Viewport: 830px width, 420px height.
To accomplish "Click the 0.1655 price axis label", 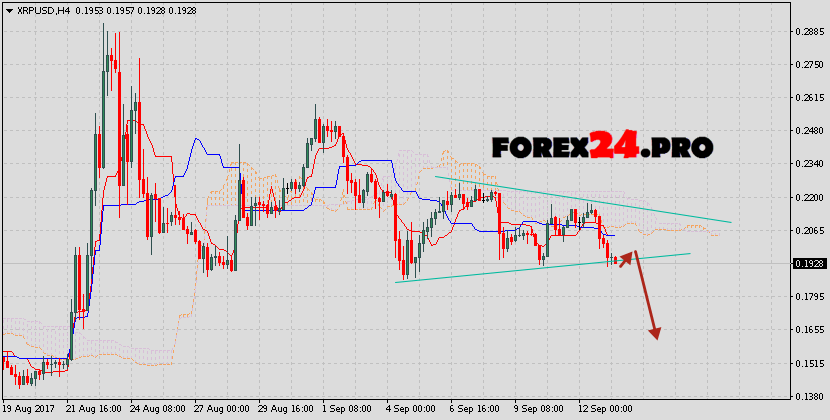I will 806,329.
